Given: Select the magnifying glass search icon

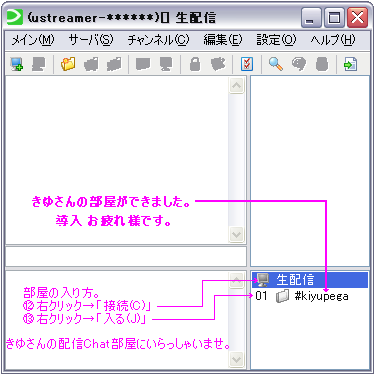Looking at the screenshot, I should coord(276,64).
